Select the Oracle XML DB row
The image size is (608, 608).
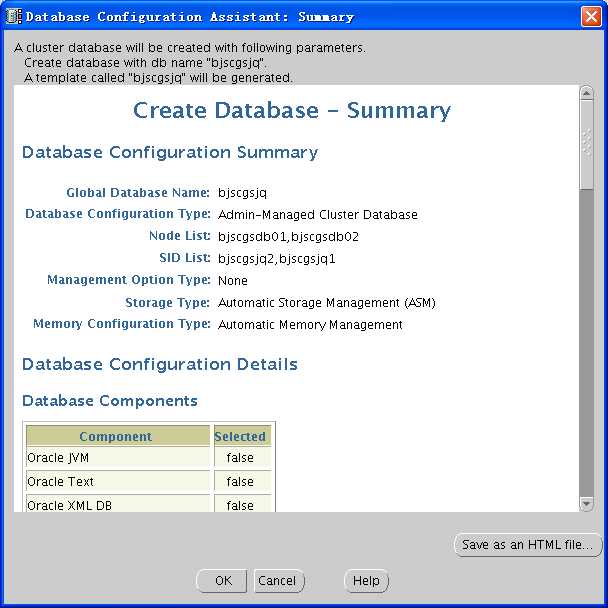(x=149, y=504)
